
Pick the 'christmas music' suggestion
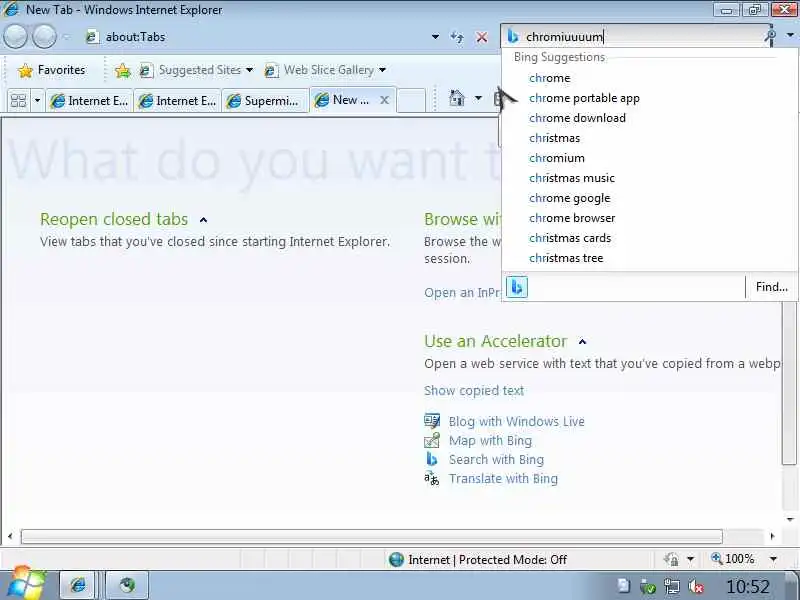[x=571, y=178]
